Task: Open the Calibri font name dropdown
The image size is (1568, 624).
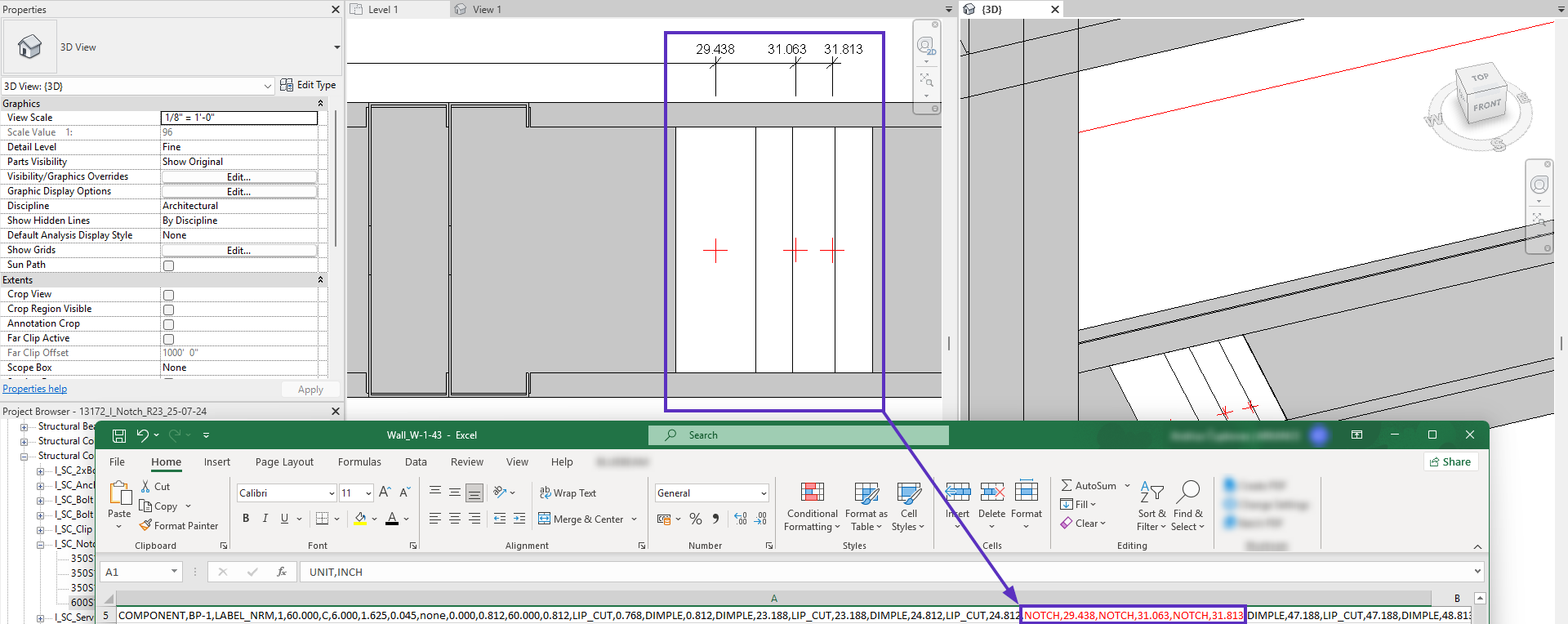Action: click(331, 493)
